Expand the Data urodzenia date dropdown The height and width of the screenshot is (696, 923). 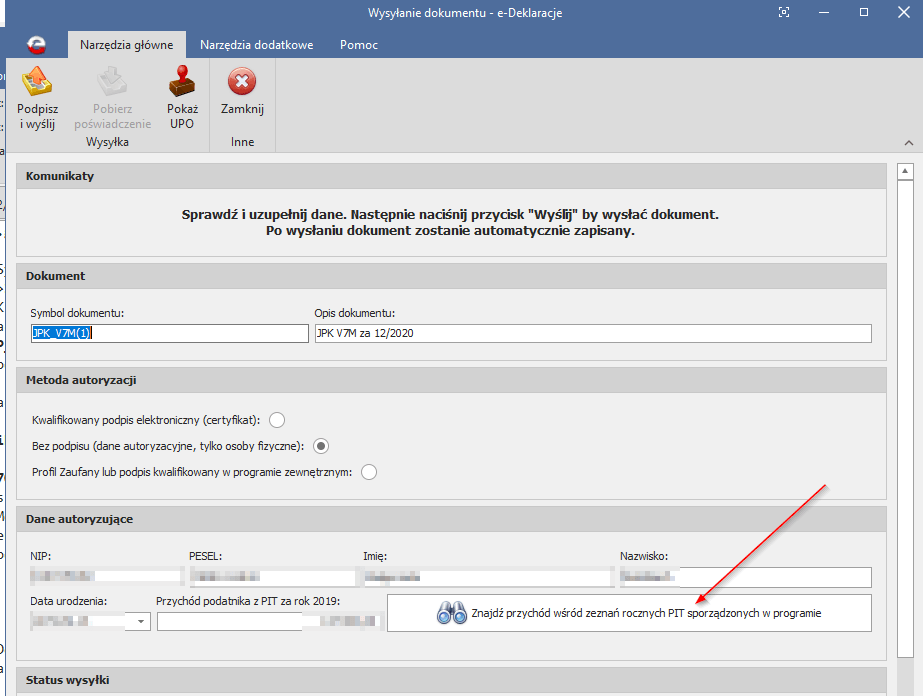pos(141,622)
